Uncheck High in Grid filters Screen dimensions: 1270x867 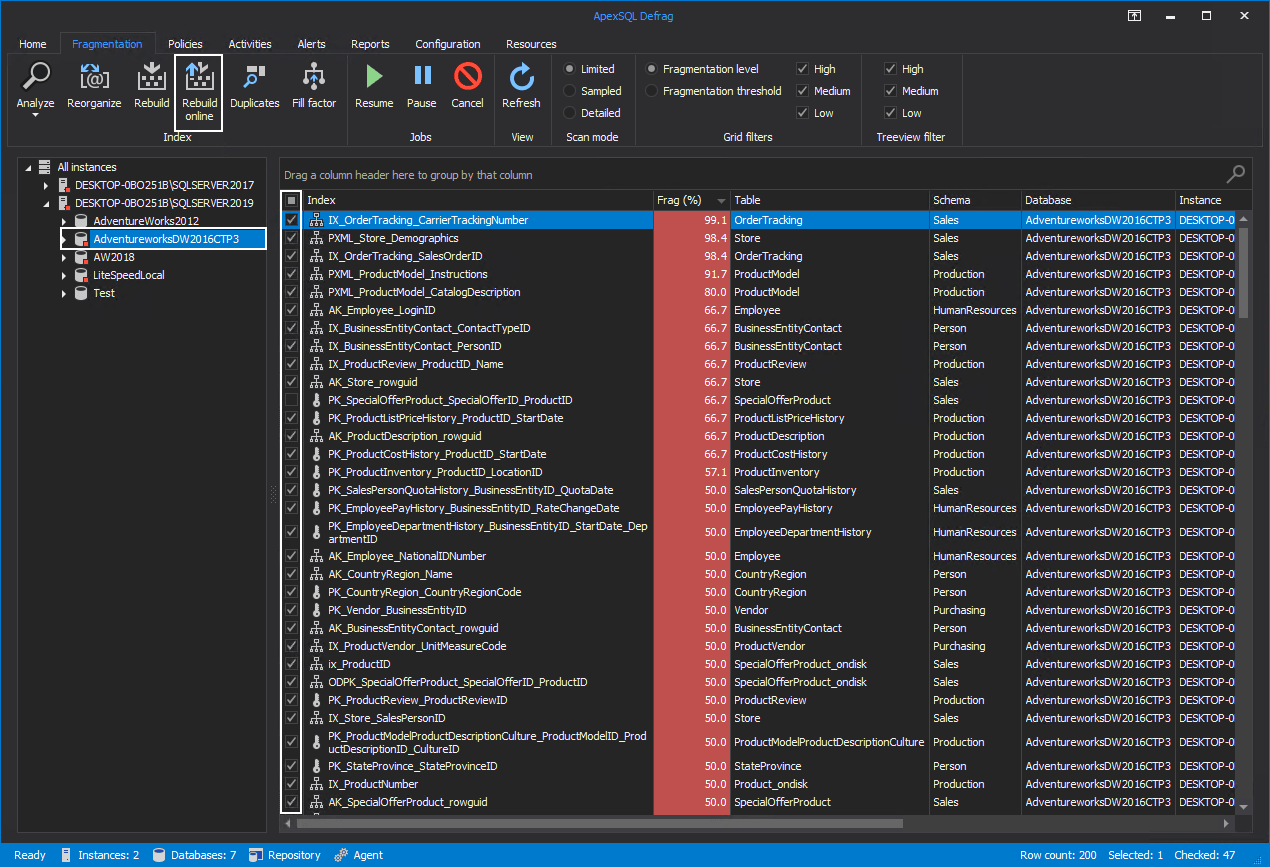click(x=802, y=68)
